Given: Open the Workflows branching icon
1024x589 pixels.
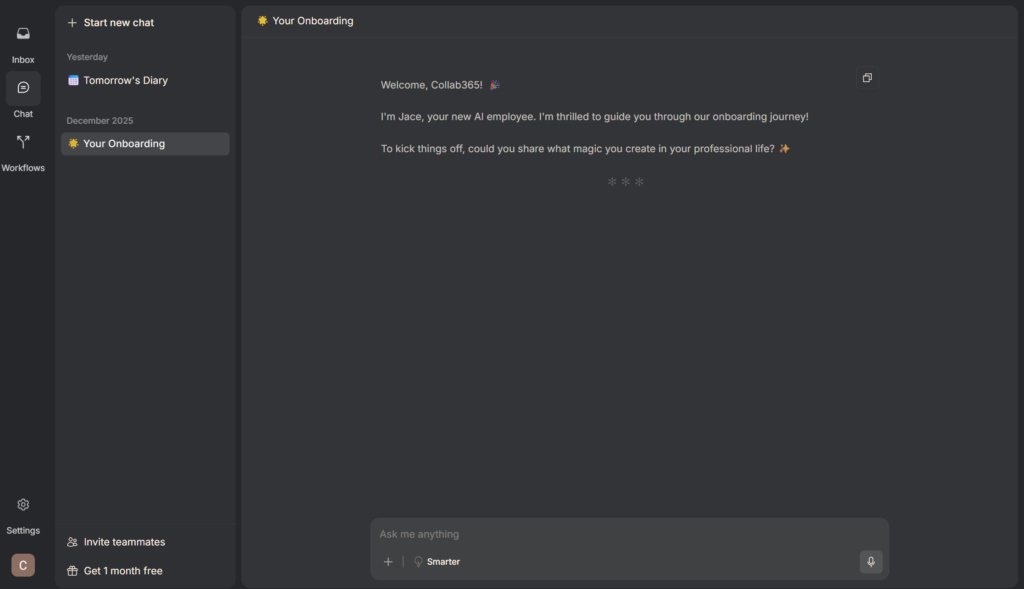Looking at the screenshot, I should tap(23, 142).
